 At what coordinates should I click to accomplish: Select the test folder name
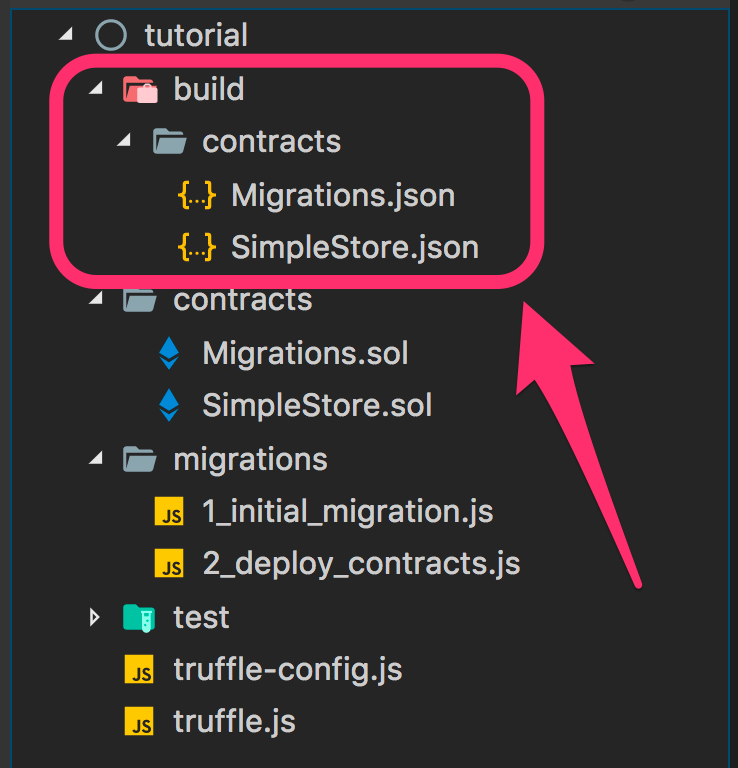(x=201, y=617)
